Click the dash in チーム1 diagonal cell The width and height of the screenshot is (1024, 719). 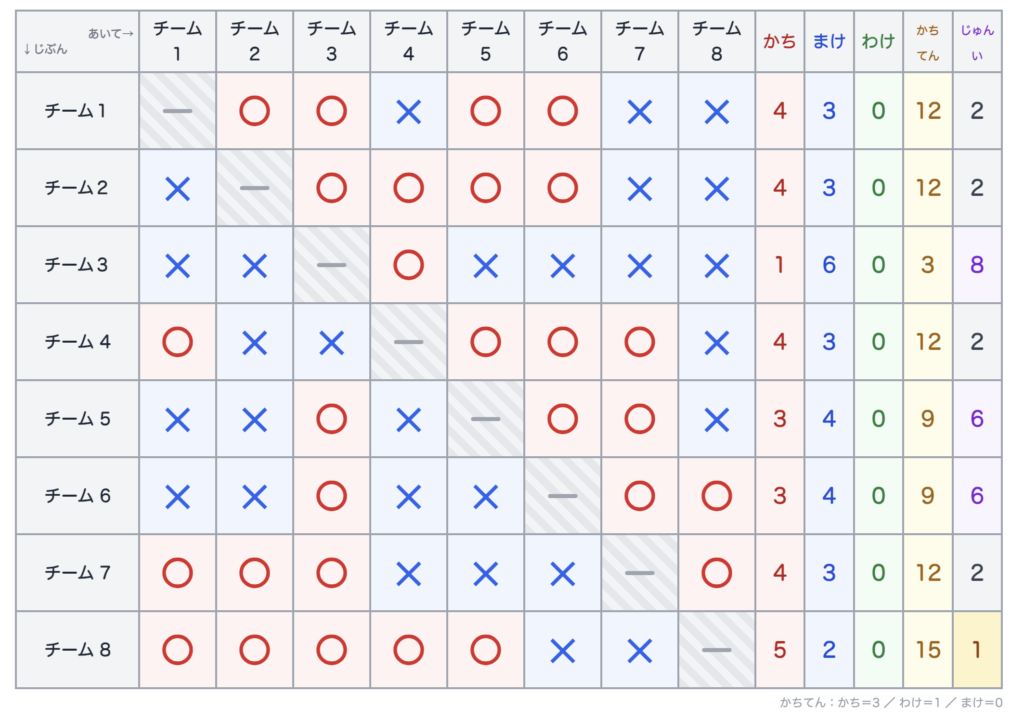point(177,111)
